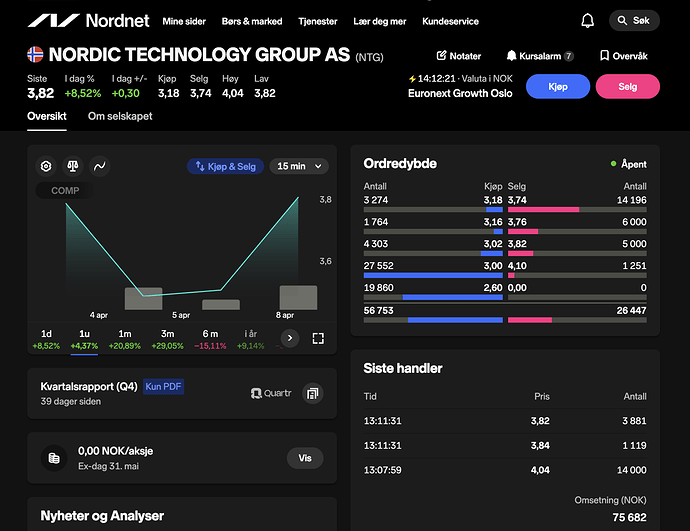690x531 pixels.
Task: Open the Søk search field
Action: (634, 21)
